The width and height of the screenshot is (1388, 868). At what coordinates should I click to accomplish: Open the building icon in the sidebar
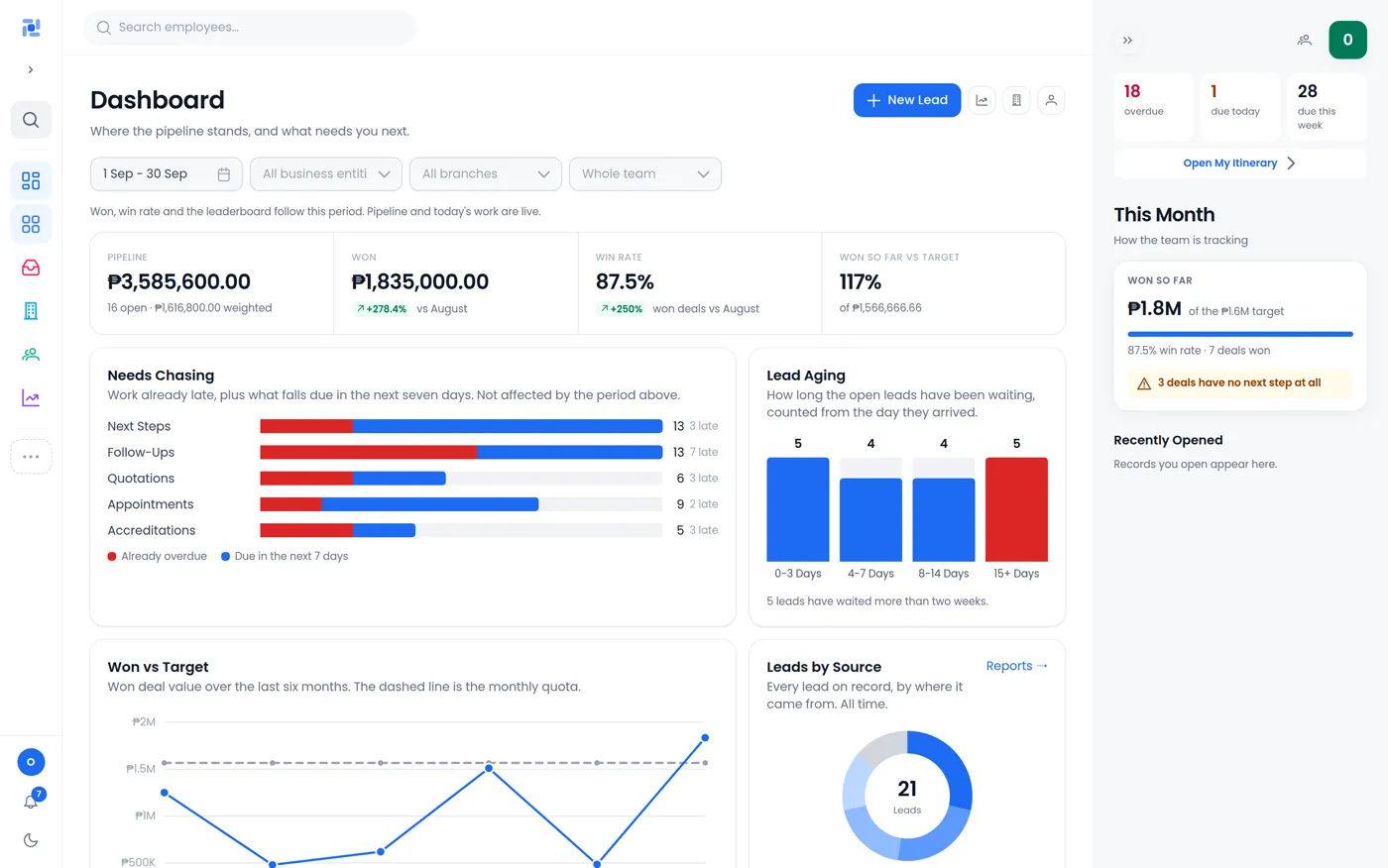(x=31, y=311)
